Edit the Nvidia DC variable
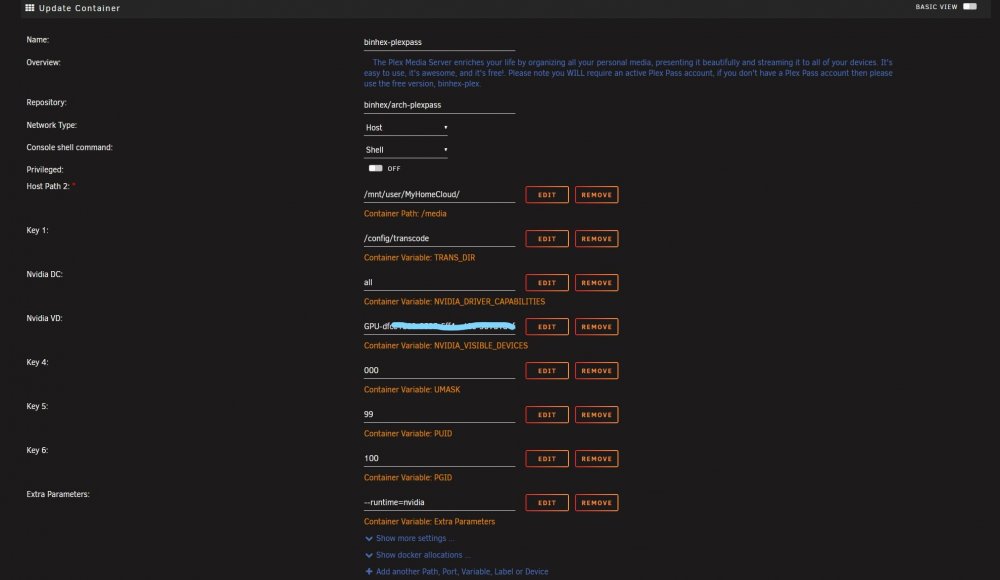The width and height of the screenshot is (1000, 580). [547, 283]
